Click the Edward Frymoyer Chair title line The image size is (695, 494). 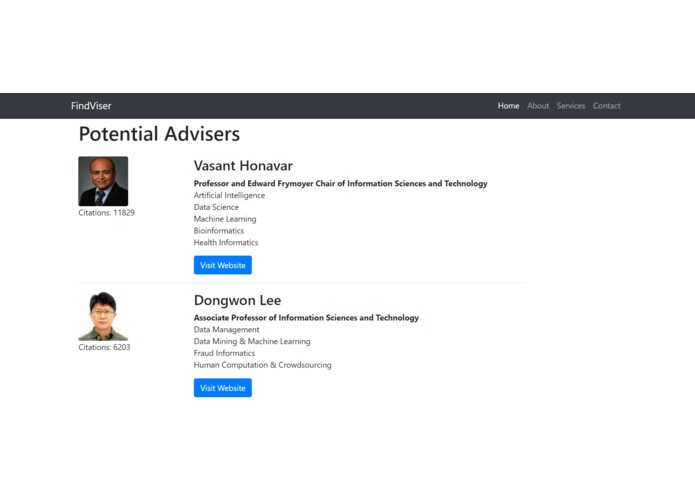point(340,183)
